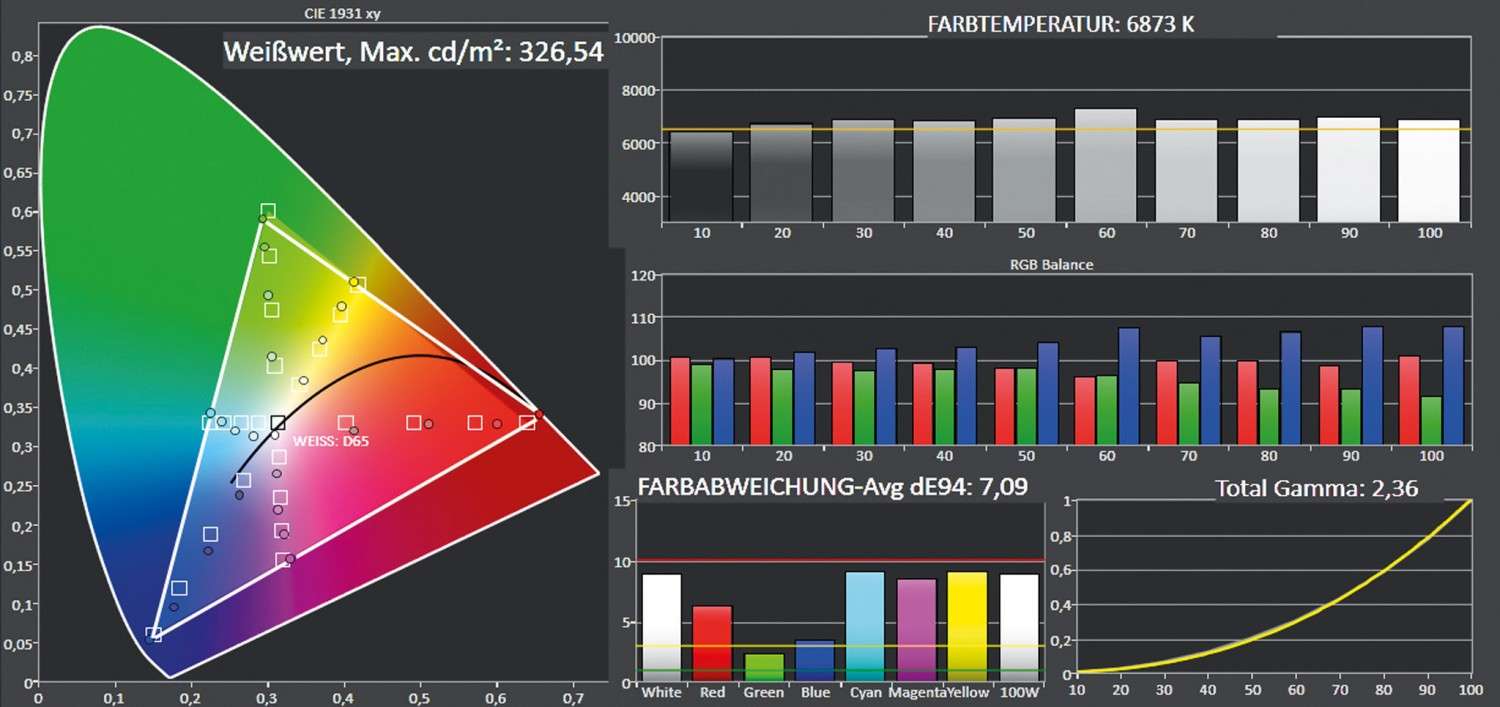
Task: Click the color temperature bar at 40
Action: pyautogui.click(x=944, y=172)
